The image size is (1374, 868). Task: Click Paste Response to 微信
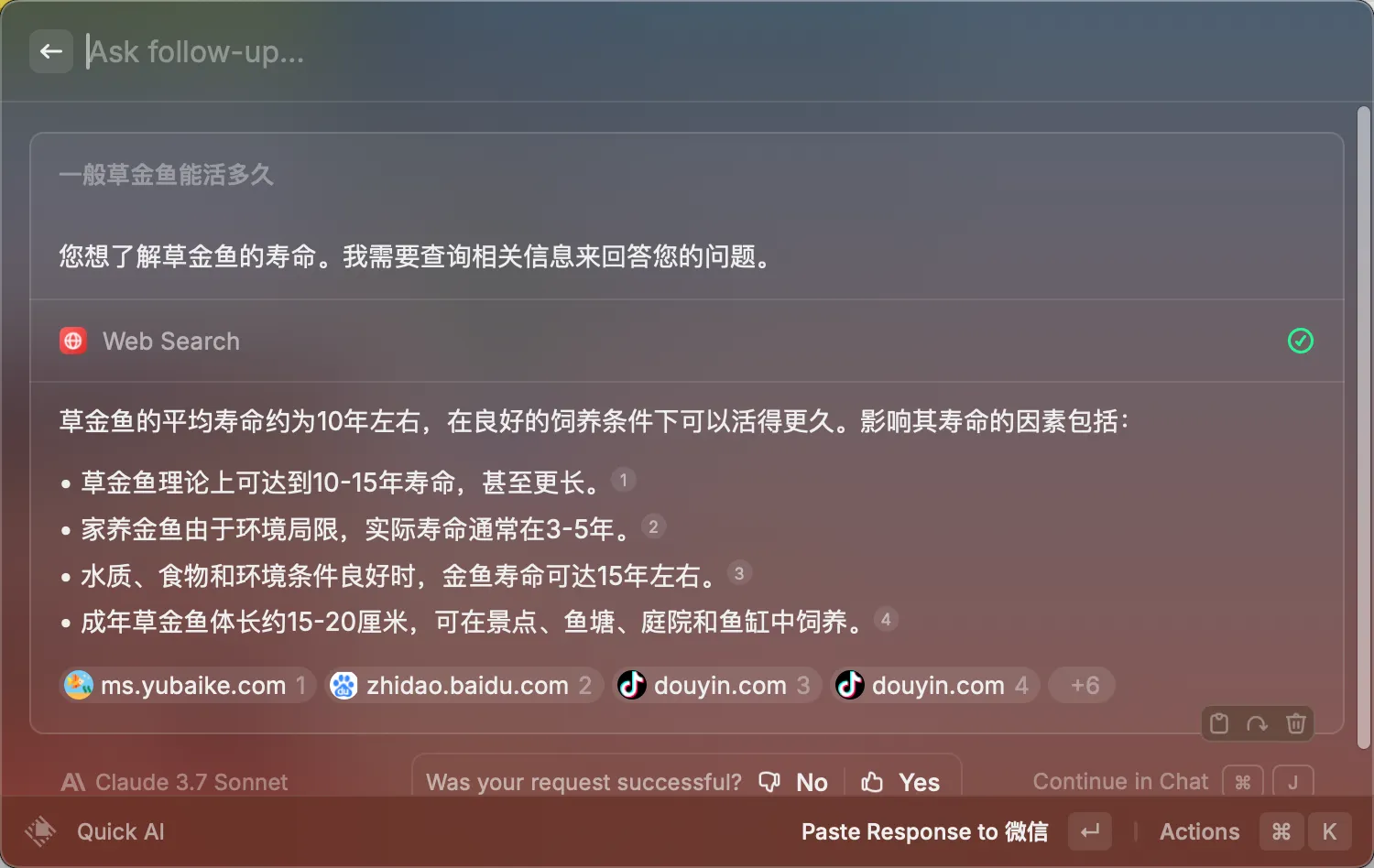pyautogui.click(x=924, y=831)
